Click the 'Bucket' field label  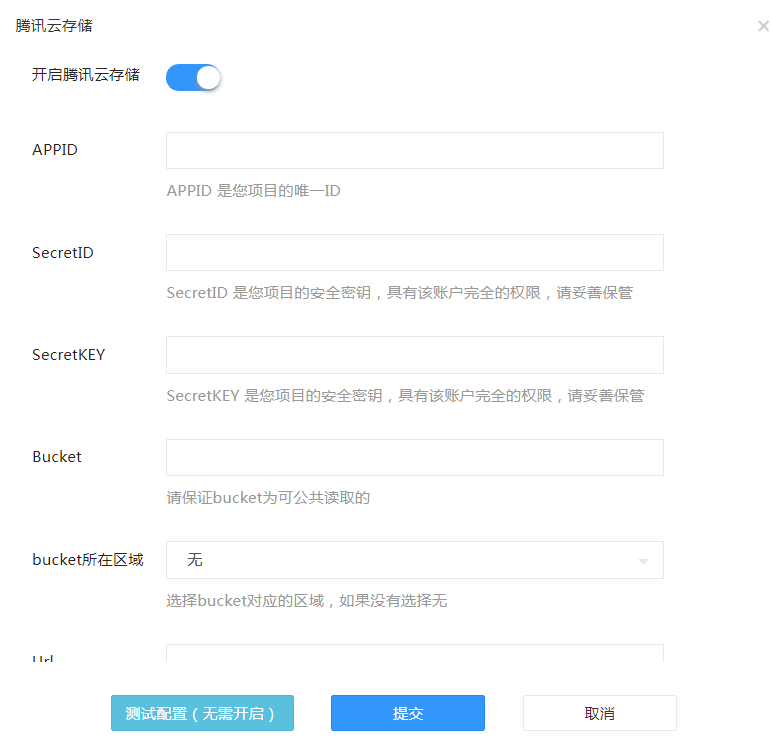pos(57,457)
